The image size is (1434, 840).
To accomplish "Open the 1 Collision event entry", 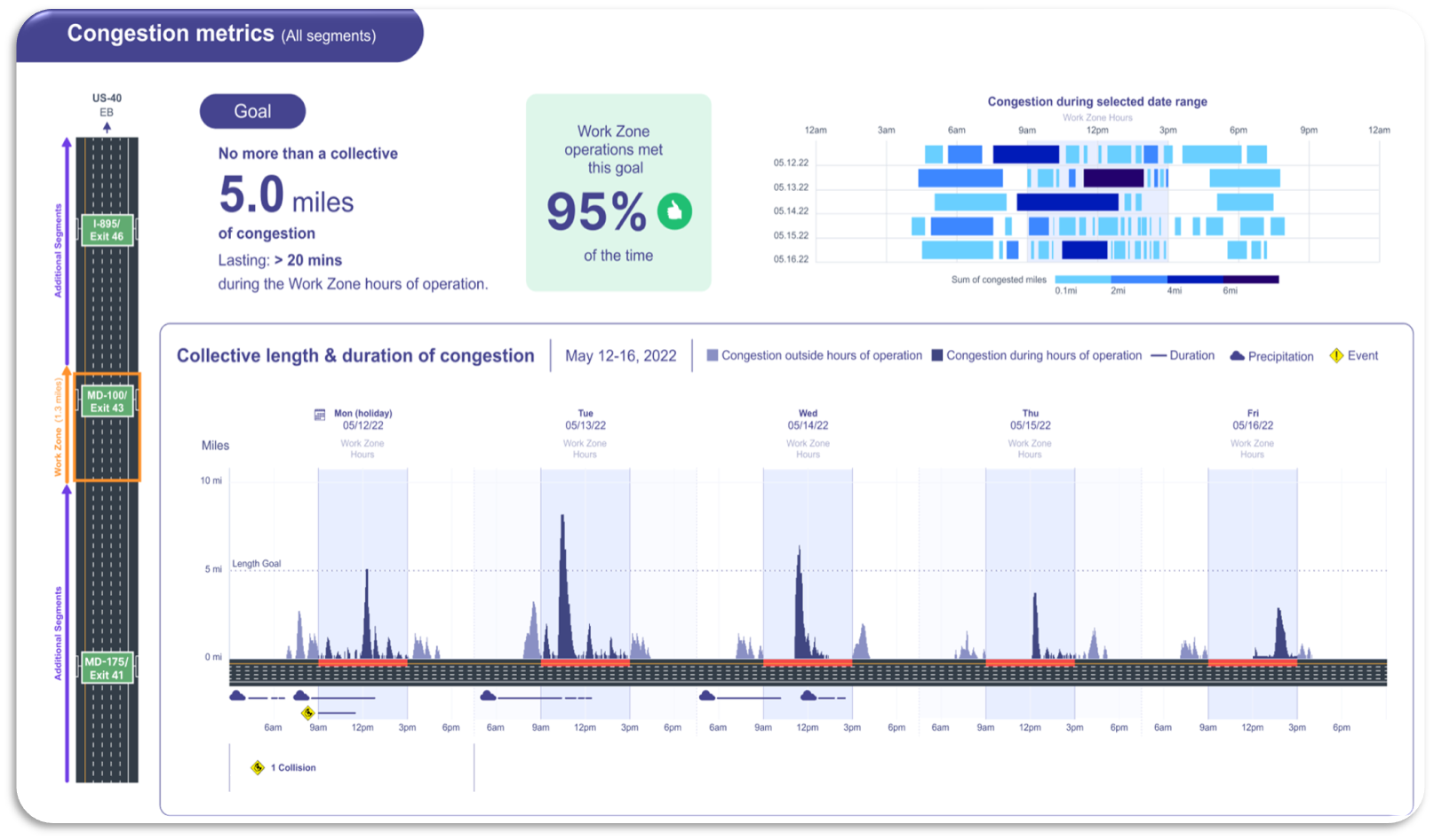I will [286, 767].
